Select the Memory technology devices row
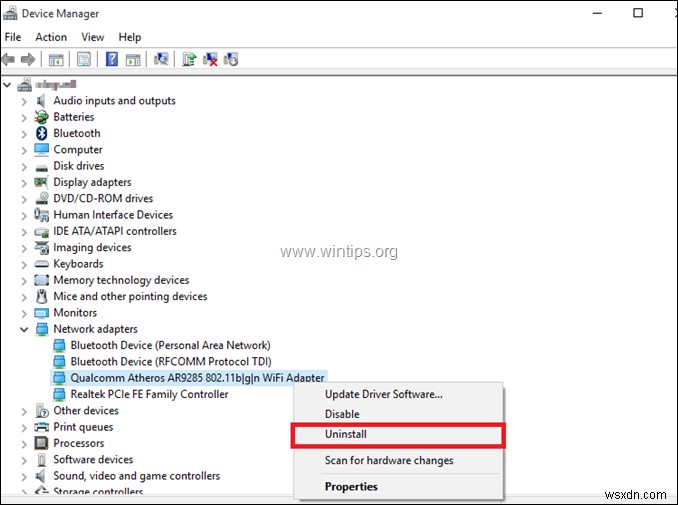 (121, 280)
